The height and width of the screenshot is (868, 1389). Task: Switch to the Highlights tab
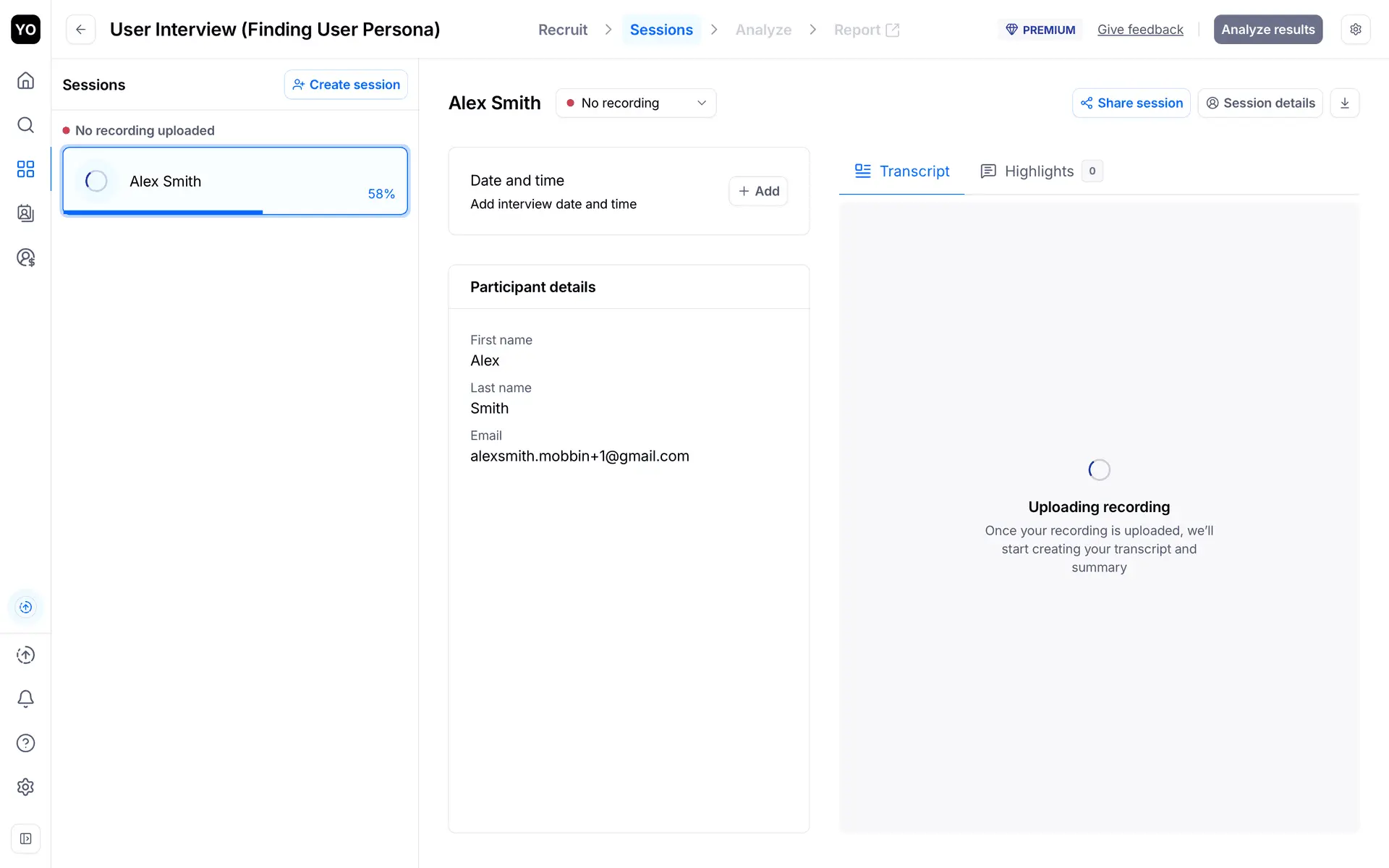(x=1039, y=171)
